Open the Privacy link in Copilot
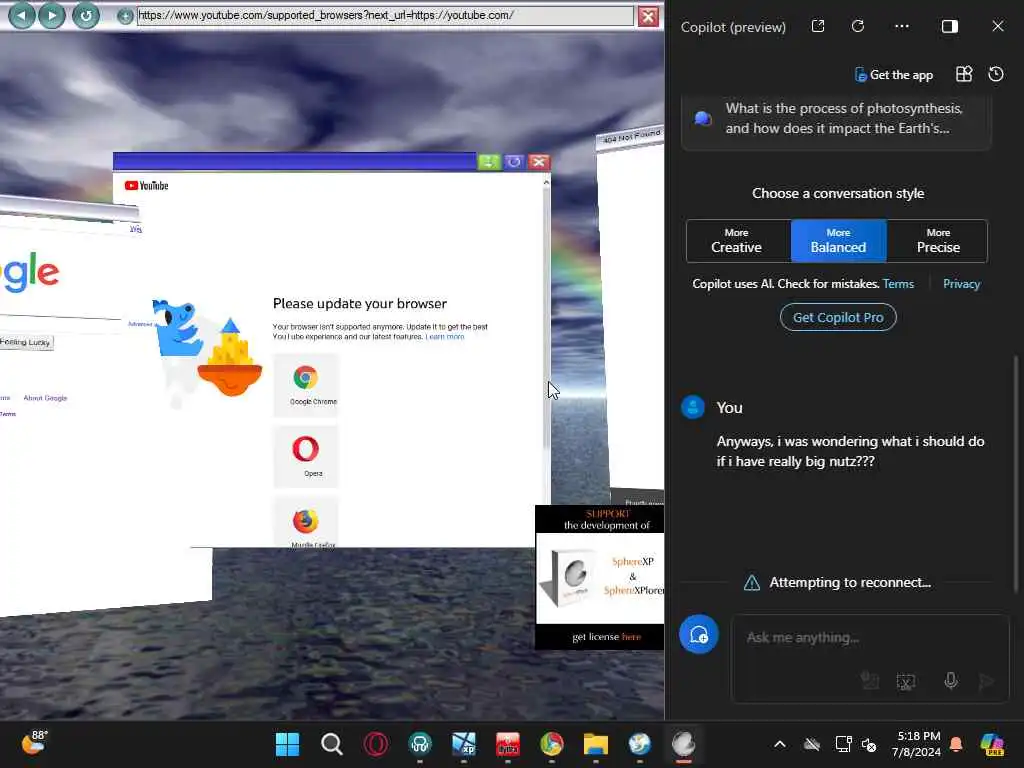Image resolution: width=1024 pixels, height=768 pixels. [x=961, y=284]
